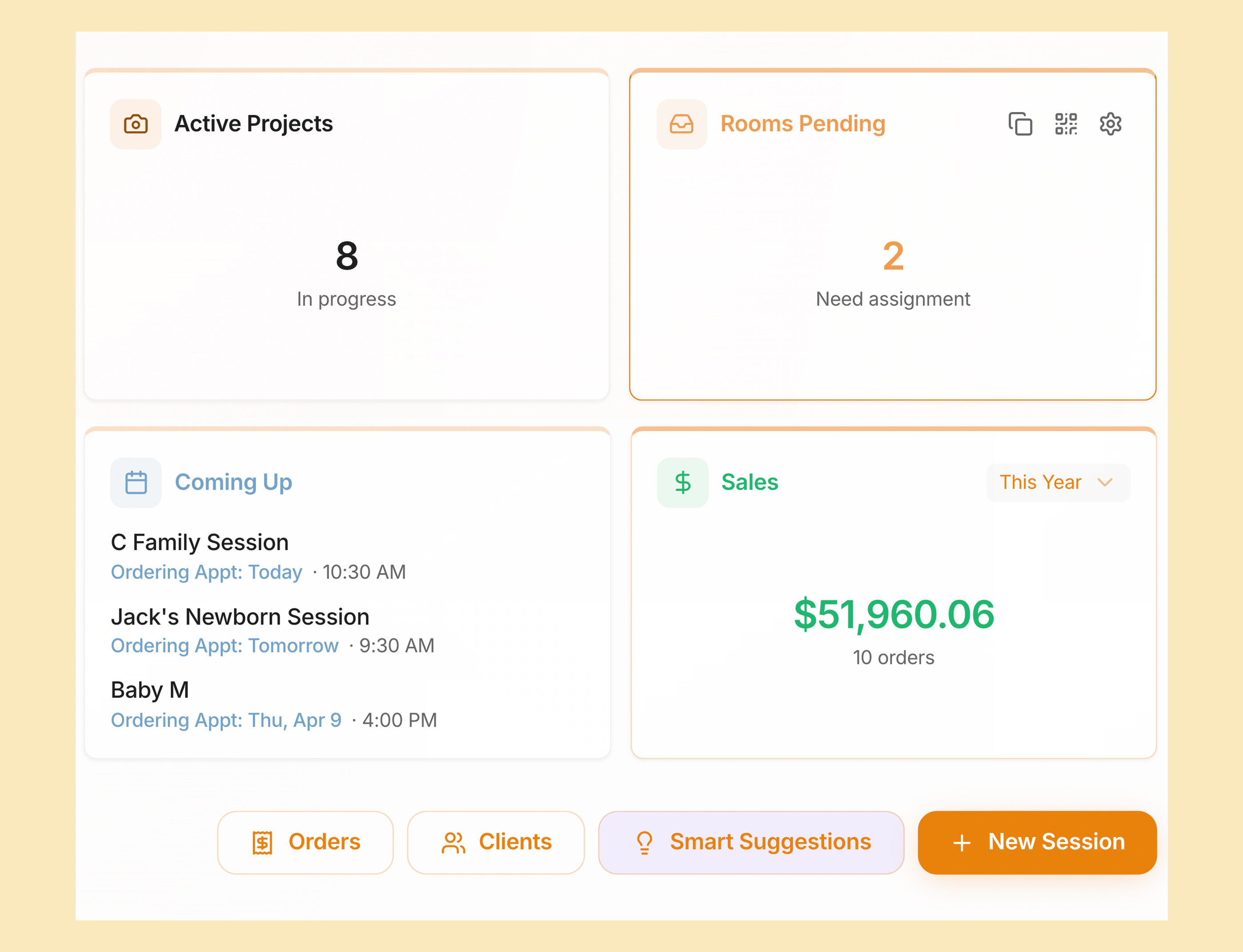This screenshot has width=1243, height=952.
Task: Click the calendar icon beside Coming Up
Action: click(136, 482)
